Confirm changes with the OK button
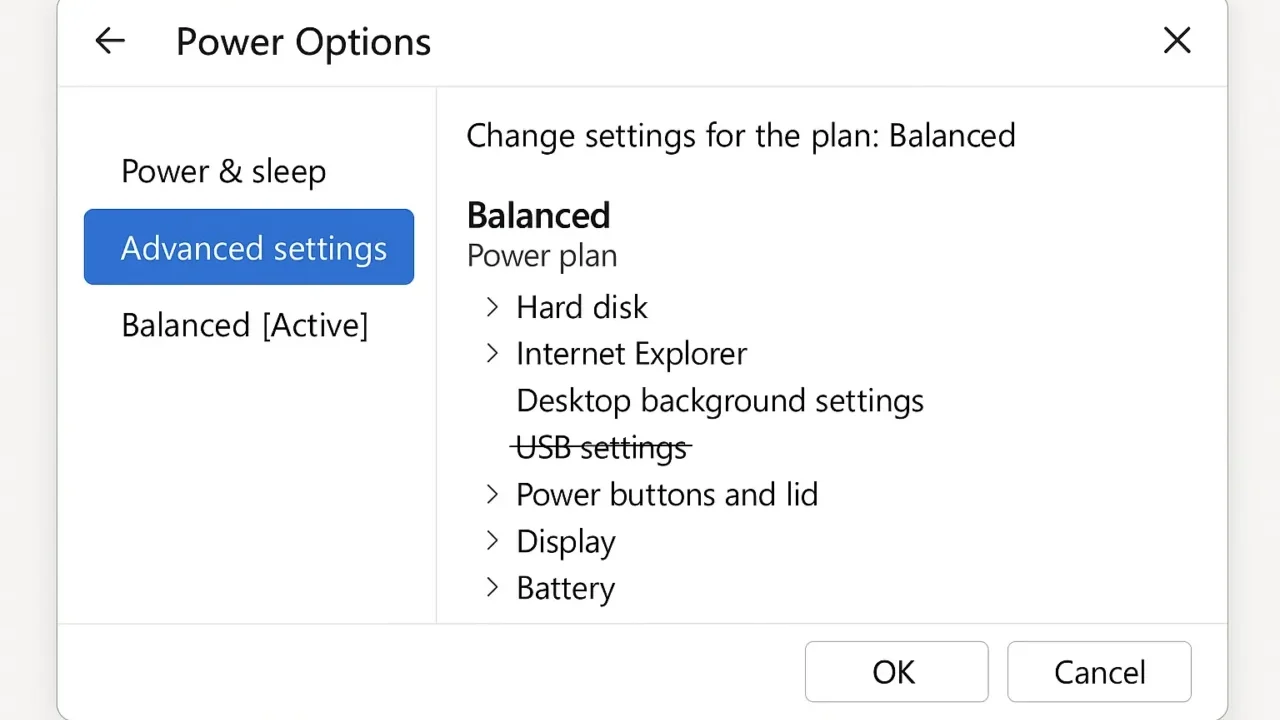1280x720 pixels. tap(896, 672)
